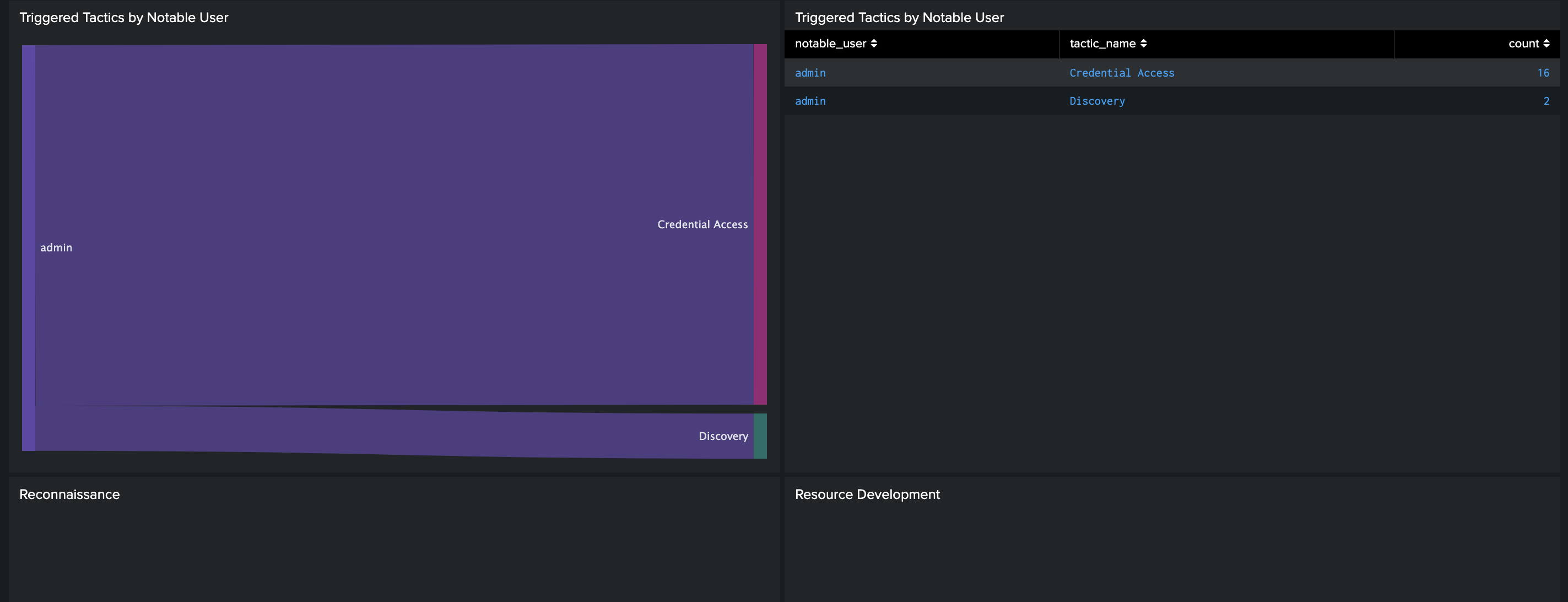
Task: Select the teal Discovery node bar
Action: point(760,436)
